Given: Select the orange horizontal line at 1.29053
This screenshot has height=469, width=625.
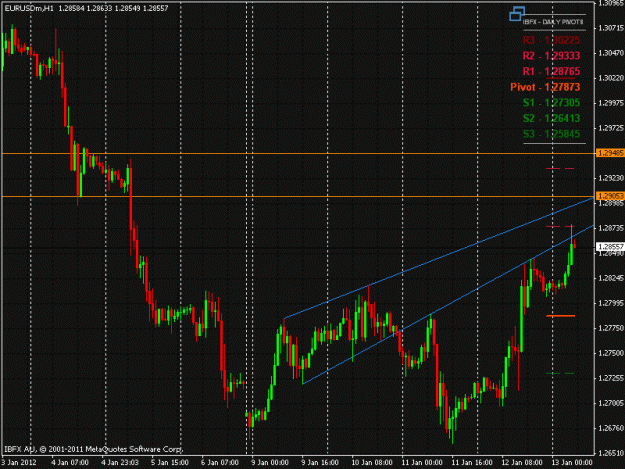Looking at the screenshot, I should coord(298,196).
